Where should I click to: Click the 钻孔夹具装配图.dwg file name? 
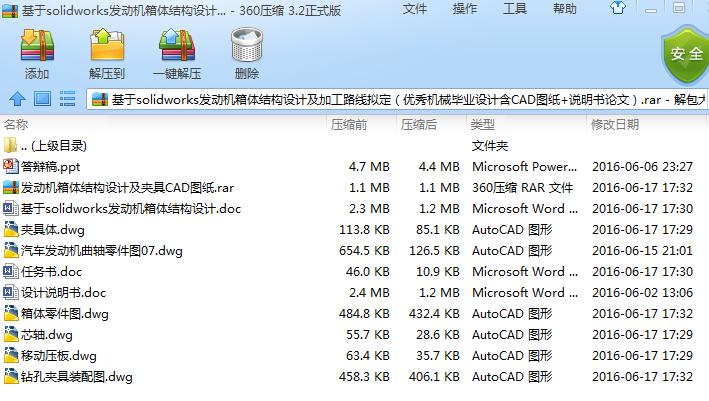click(77, 377)
